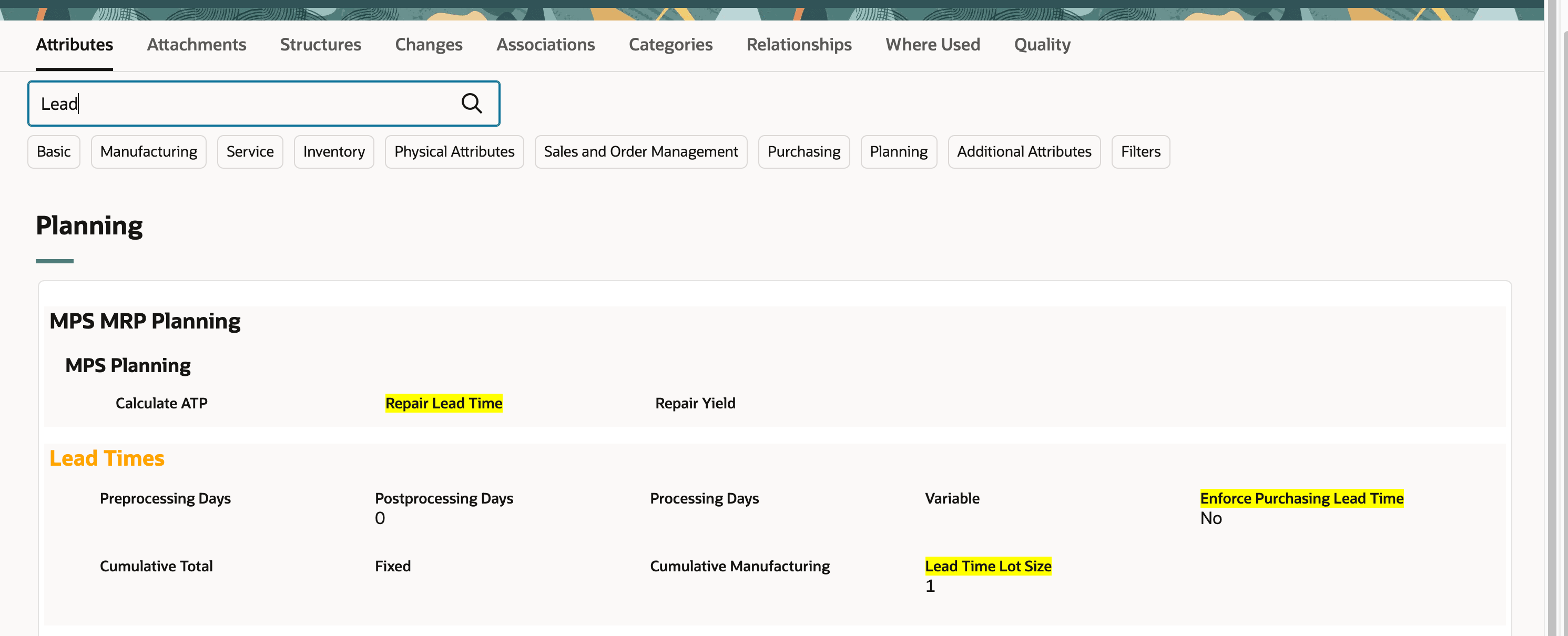Go to the Changes tab
Viewport: 1568px width, 636px height.
(x=429, y=45)
